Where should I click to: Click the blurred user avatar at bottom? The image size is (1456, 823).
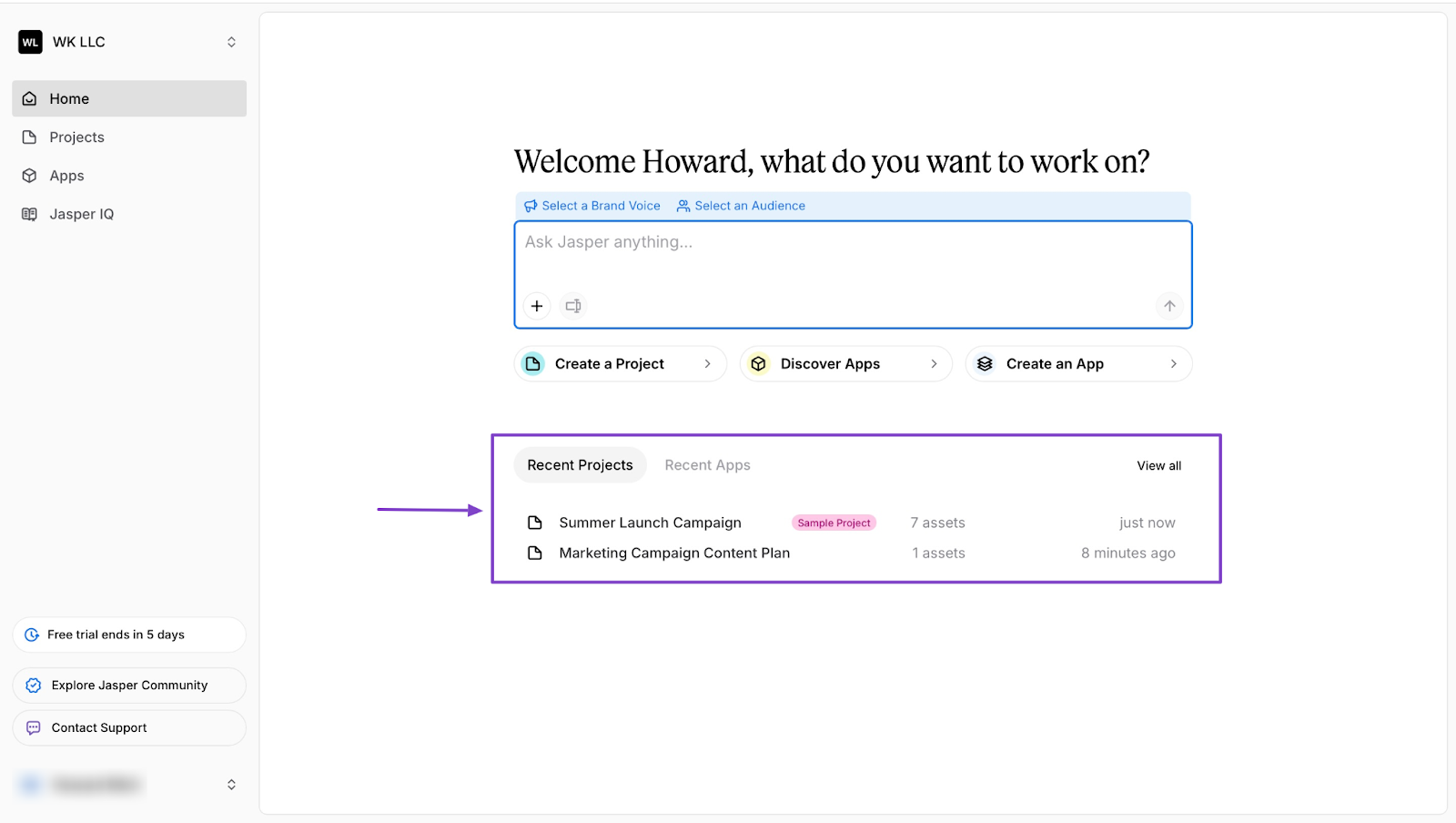click(30, 785)
